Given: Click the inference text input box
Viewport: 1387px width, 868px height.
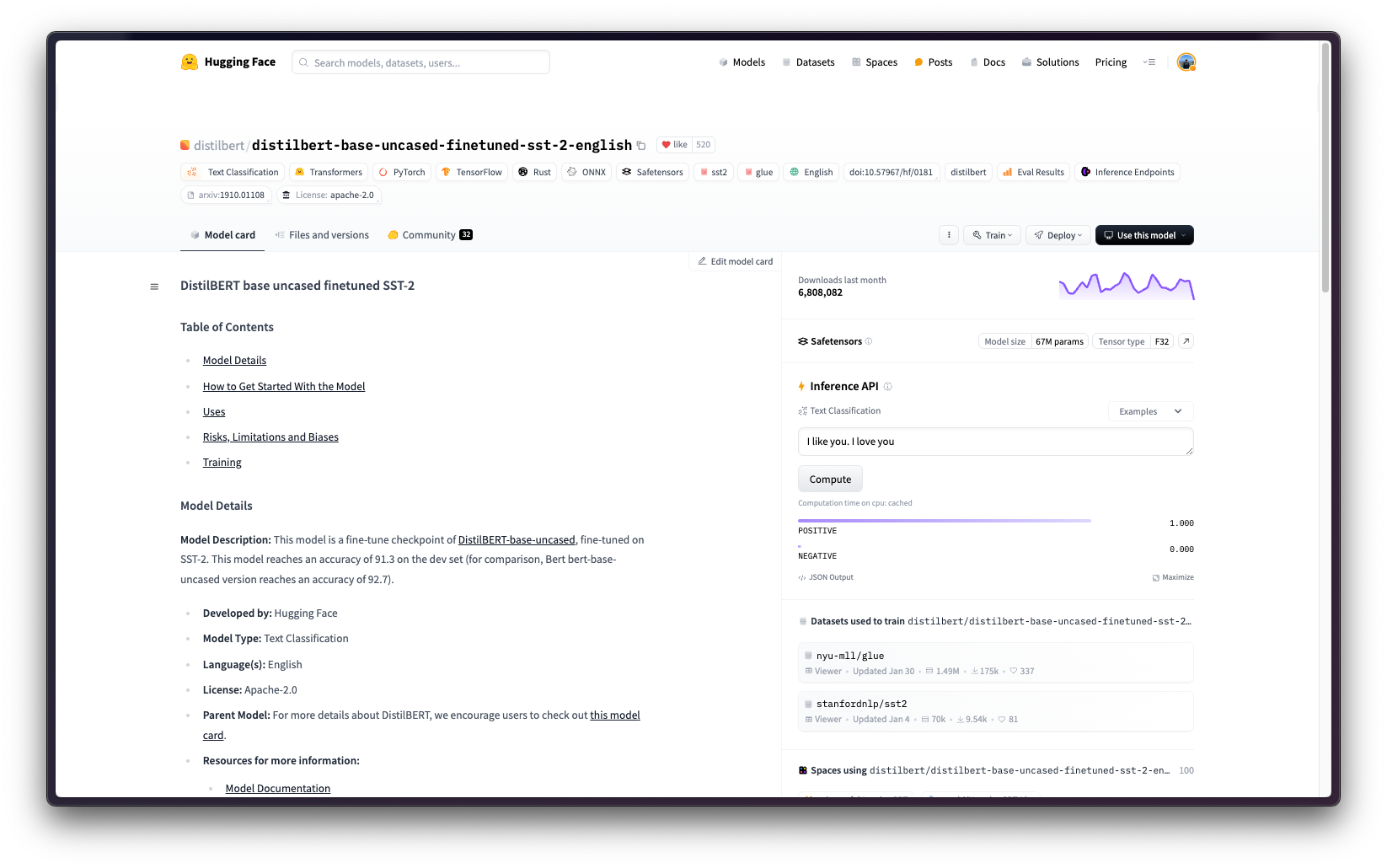Looking at the screenshot, I should 995,442.
